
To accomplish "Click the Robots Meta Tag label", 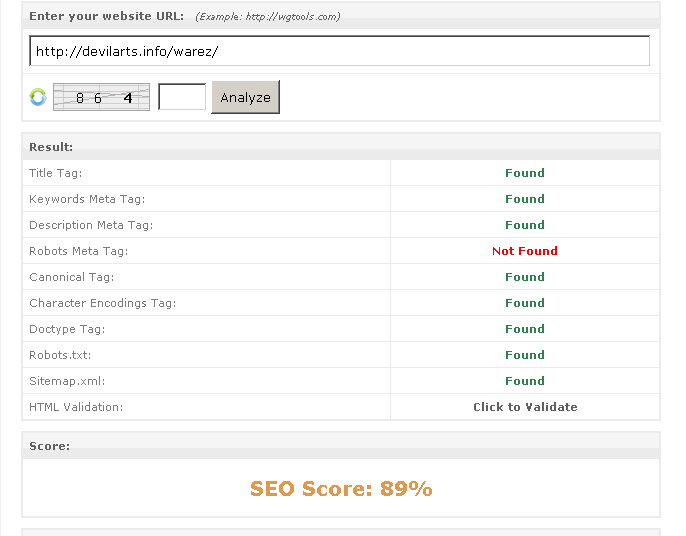I will (x=79, y=251).
